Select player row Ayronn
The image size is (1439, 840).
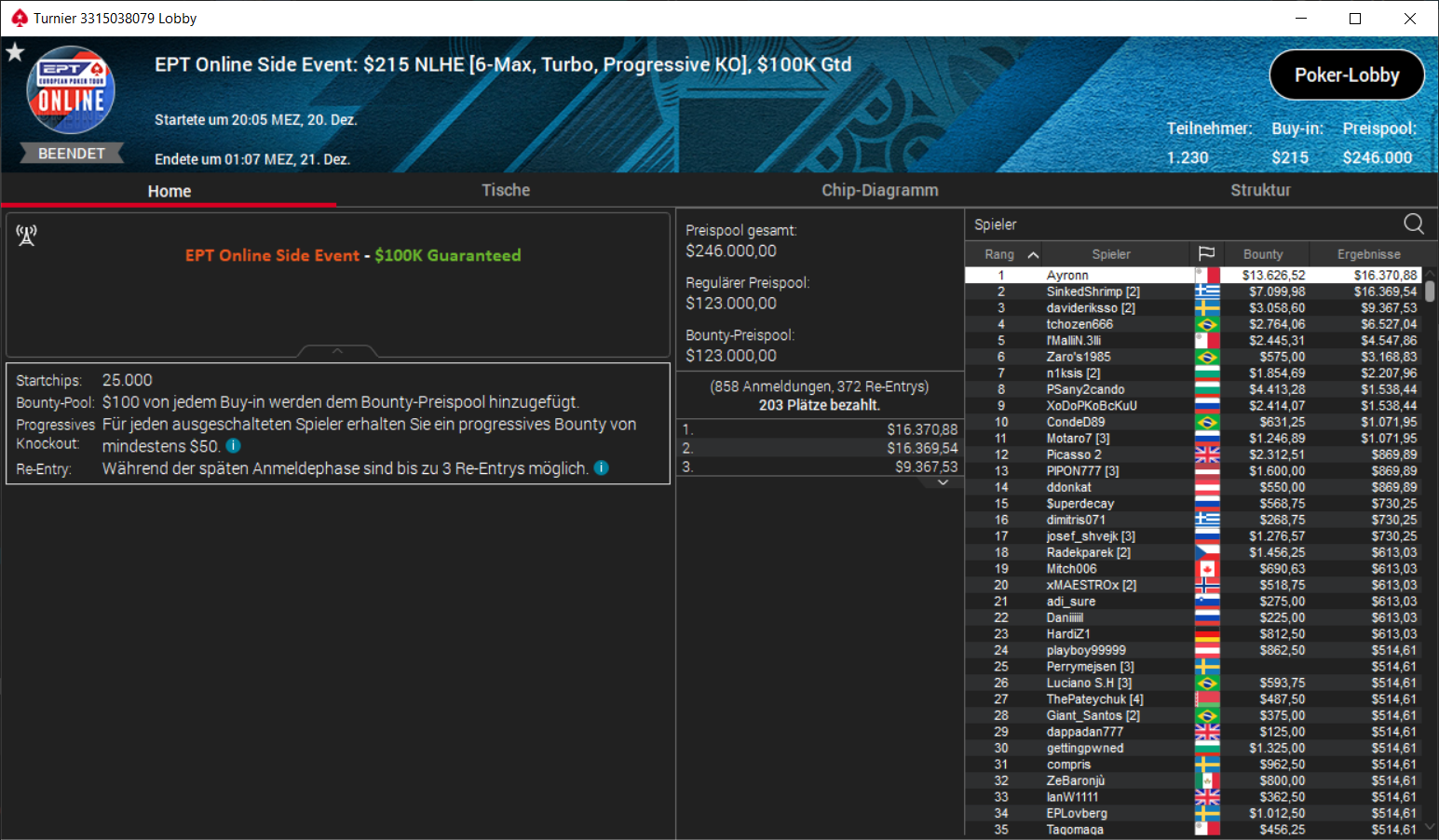pos(1194,276)
